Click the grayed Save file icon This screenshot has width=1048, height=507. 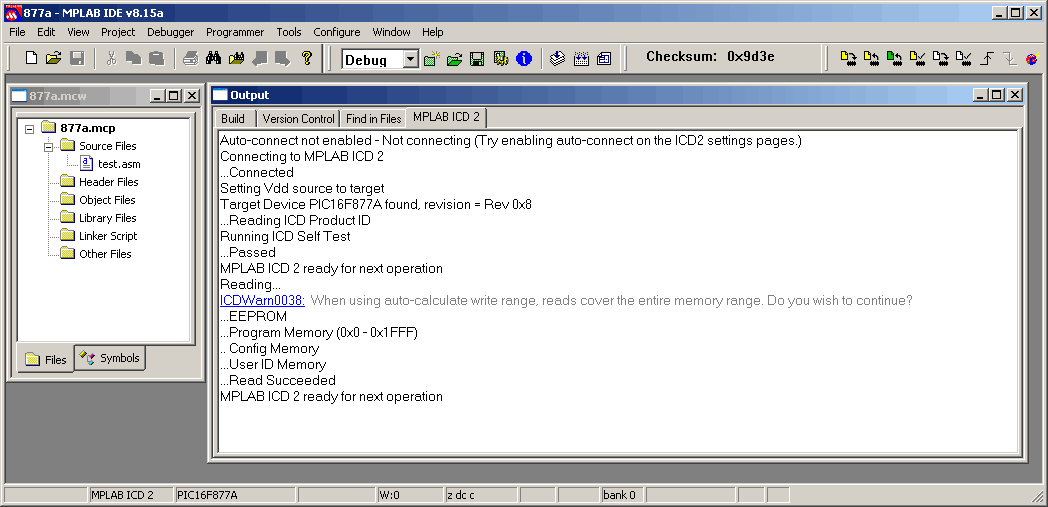click(x=77, y=59)
